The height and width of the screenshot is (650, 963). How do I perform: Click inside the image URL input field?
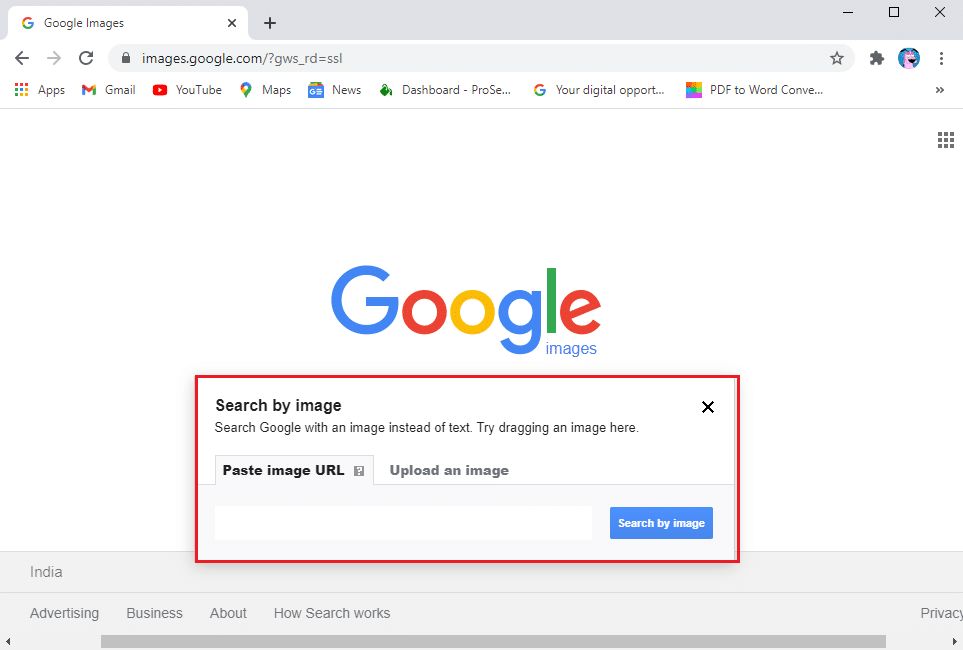pos(403,522)
